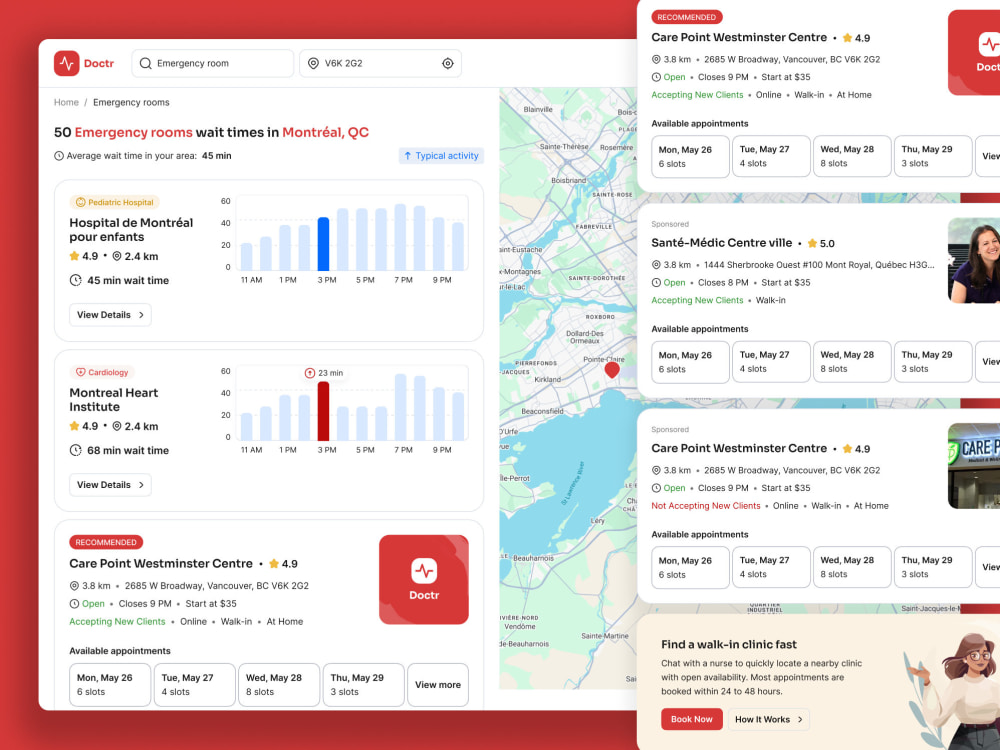The width and height of the screenshot is (1000, 750).
Task: Select Thu, May 29 in lower sponsored card
Action: click(933, 567)
